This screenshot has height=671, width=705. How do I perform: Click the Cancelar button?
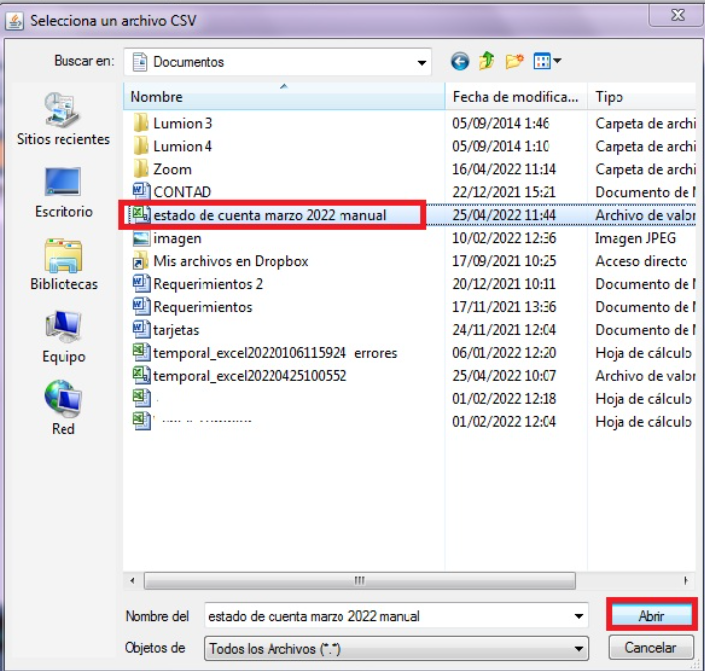pos(651,648)
